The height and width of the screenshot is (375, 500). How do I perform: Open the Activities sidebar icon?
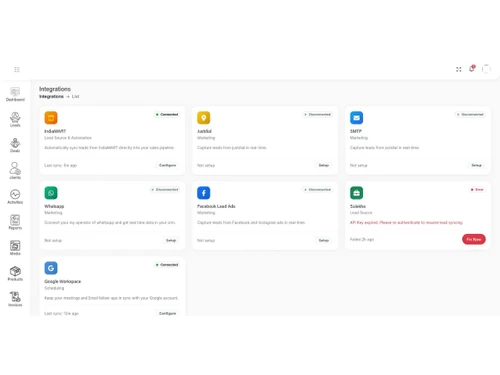pos(15,197)
